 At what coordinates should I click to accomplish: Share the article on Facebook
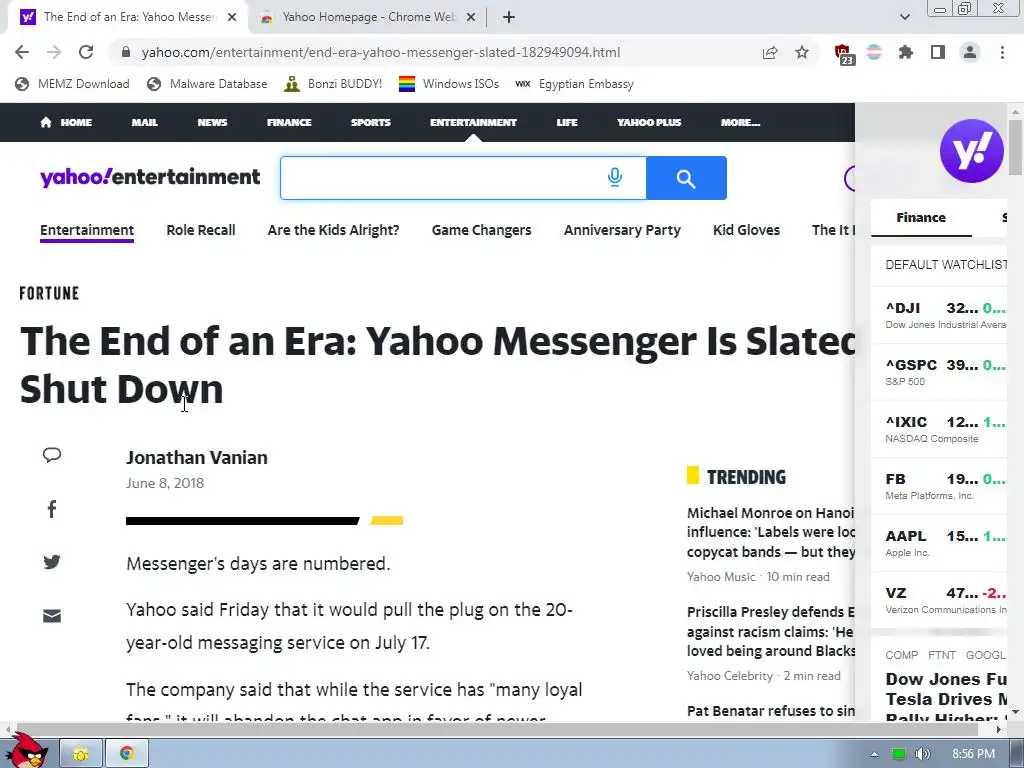click(52, 509)
